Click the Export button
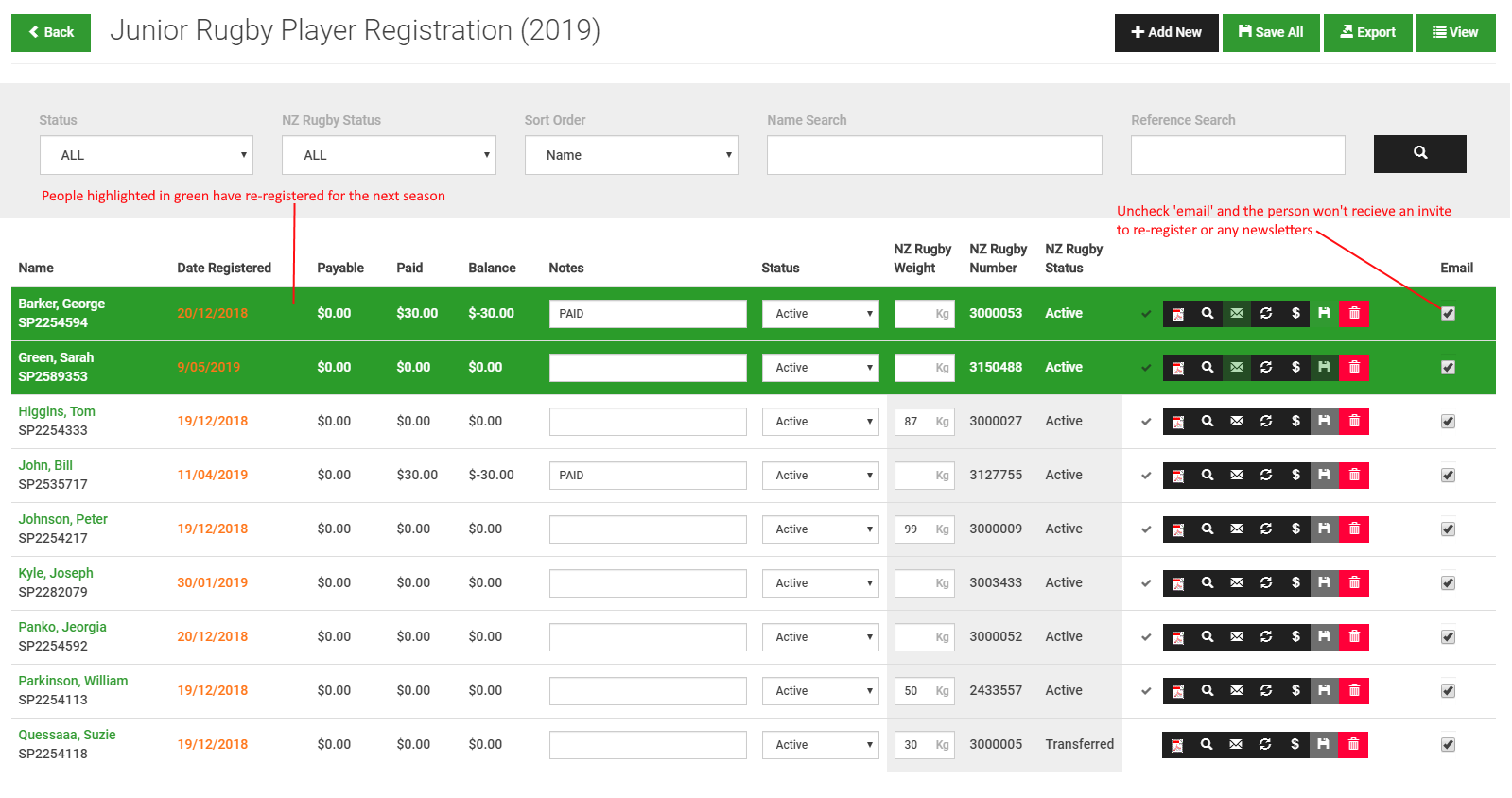The image size is (1512, 798). point(1367,32)
